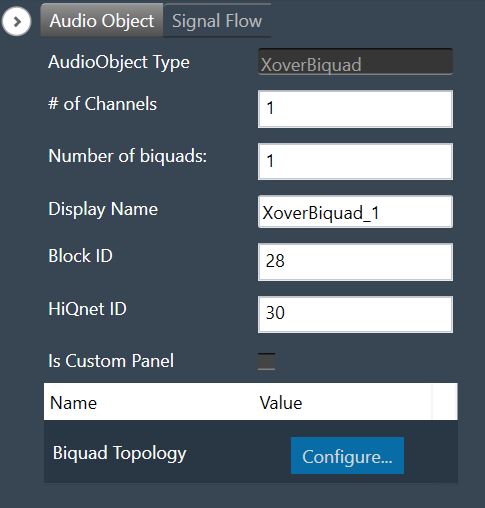Open Biquad Topology with the Configure button
This screenshot has height=508, width=485.
pyautogui.click(x=347, y=456)
